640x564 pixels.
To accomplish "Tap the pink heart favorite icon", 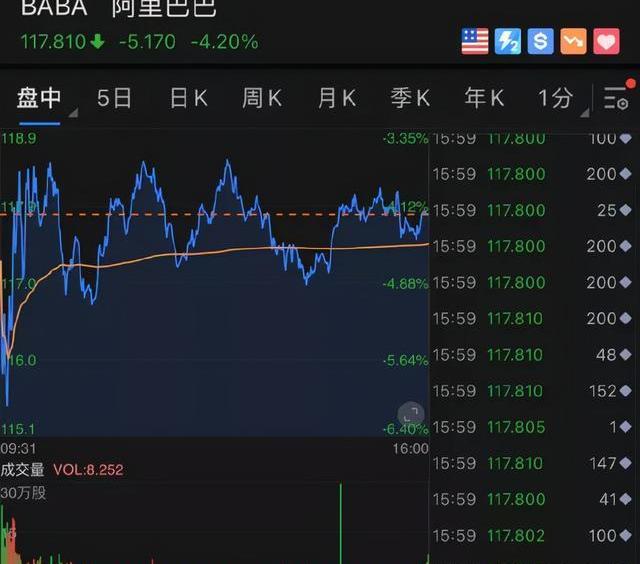I will 606,41.
